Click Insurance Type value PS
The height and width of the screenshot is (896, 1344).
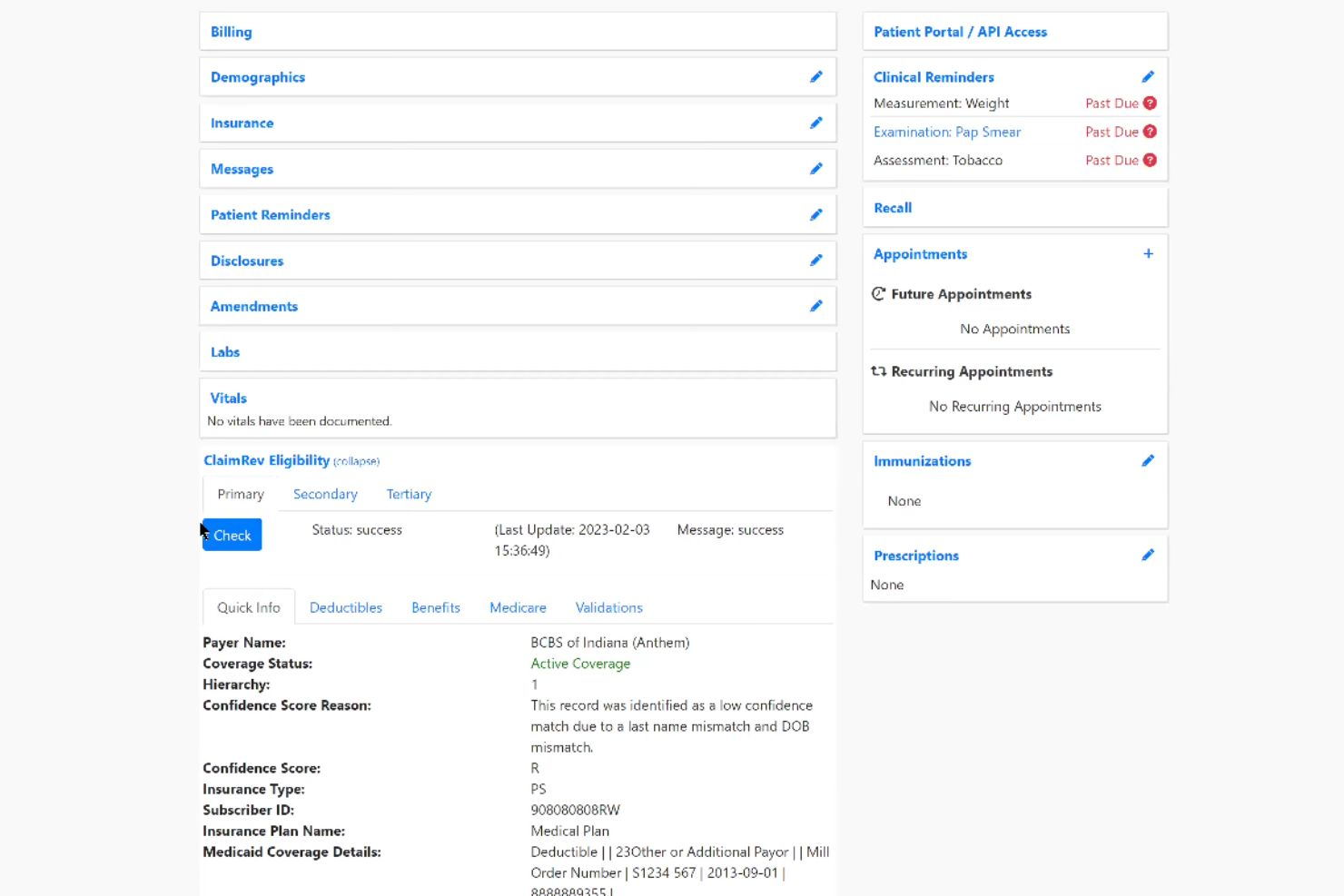coord(539,789)
